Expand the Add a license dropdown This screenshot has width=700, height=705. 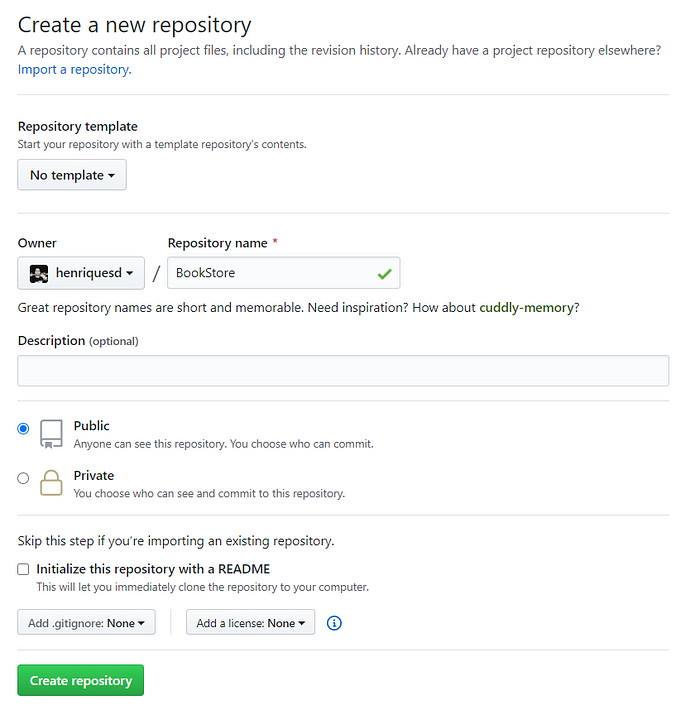click(250, 622)
